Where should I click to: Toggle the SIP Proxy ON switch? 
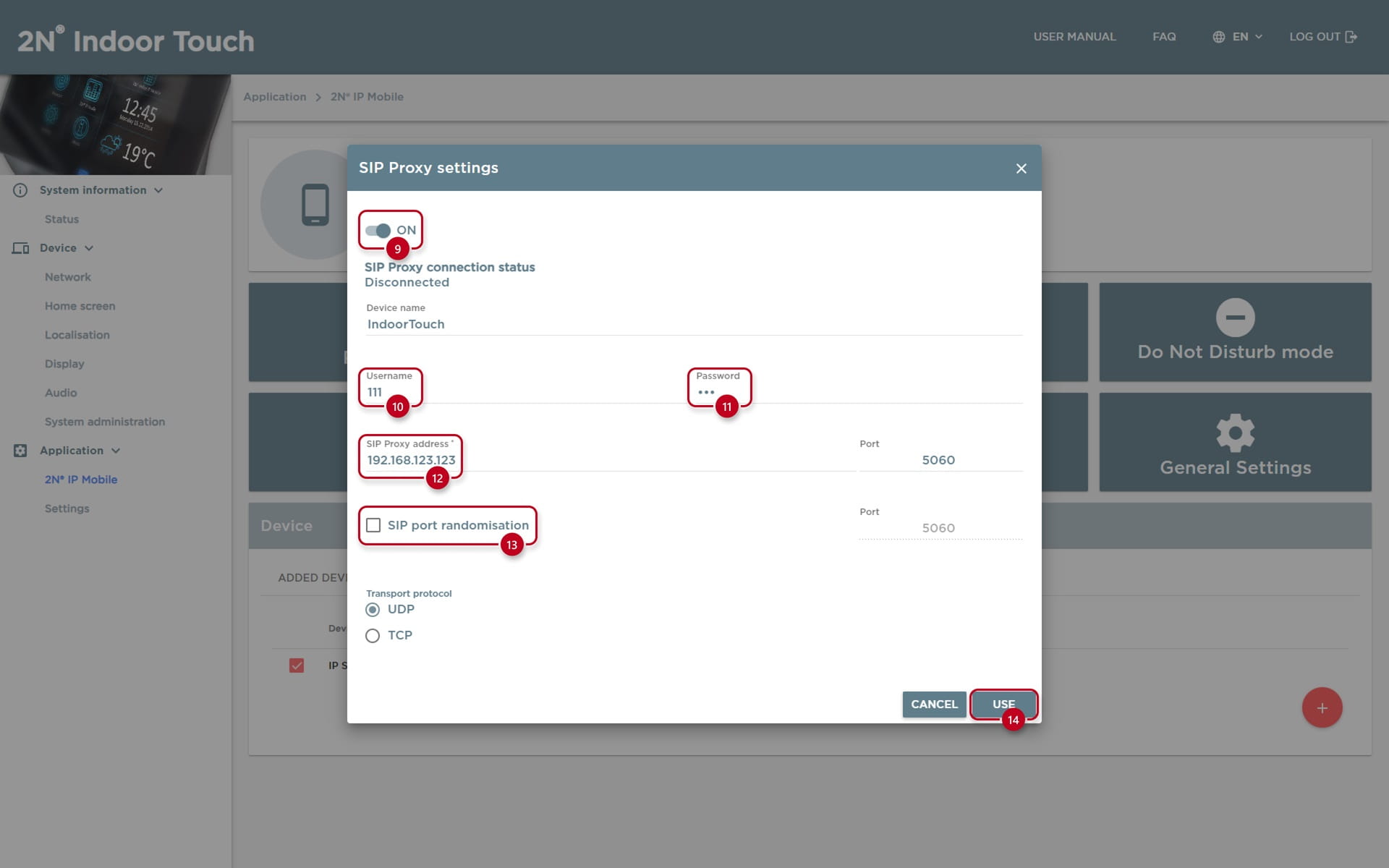tap(378, 230)
